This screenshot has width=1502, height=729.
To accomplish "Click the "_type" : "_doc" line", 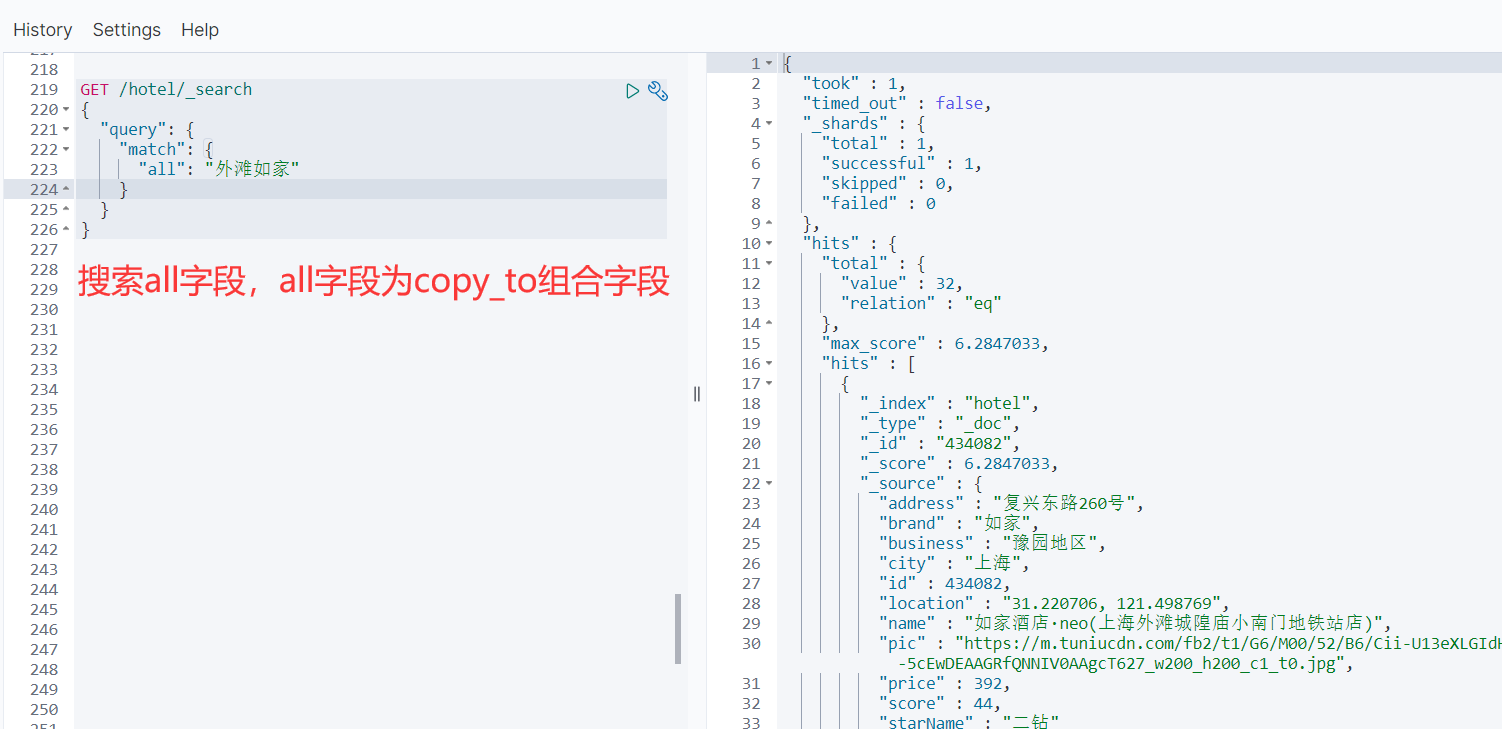I will click(940, 424).
